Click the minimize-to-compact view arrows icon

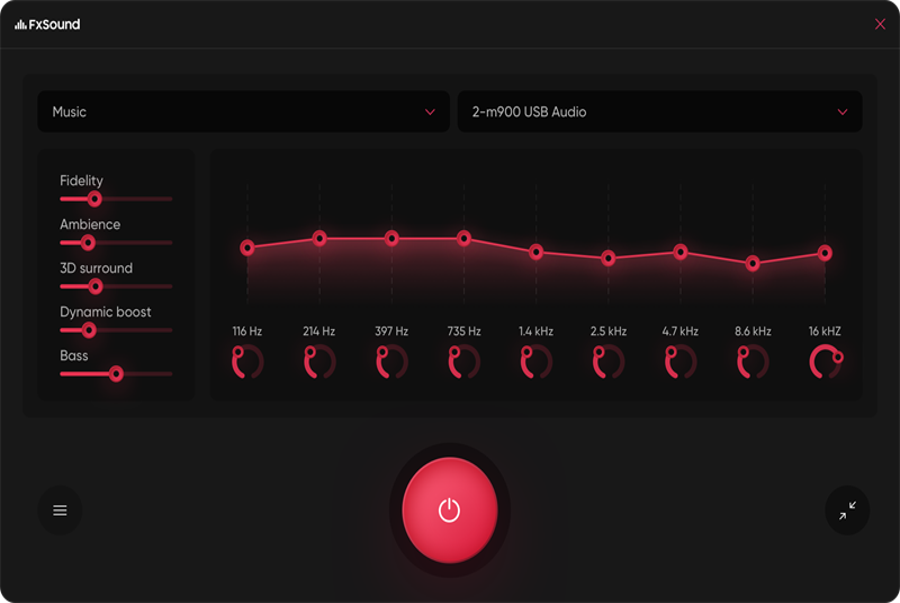[x=847, y=510]
